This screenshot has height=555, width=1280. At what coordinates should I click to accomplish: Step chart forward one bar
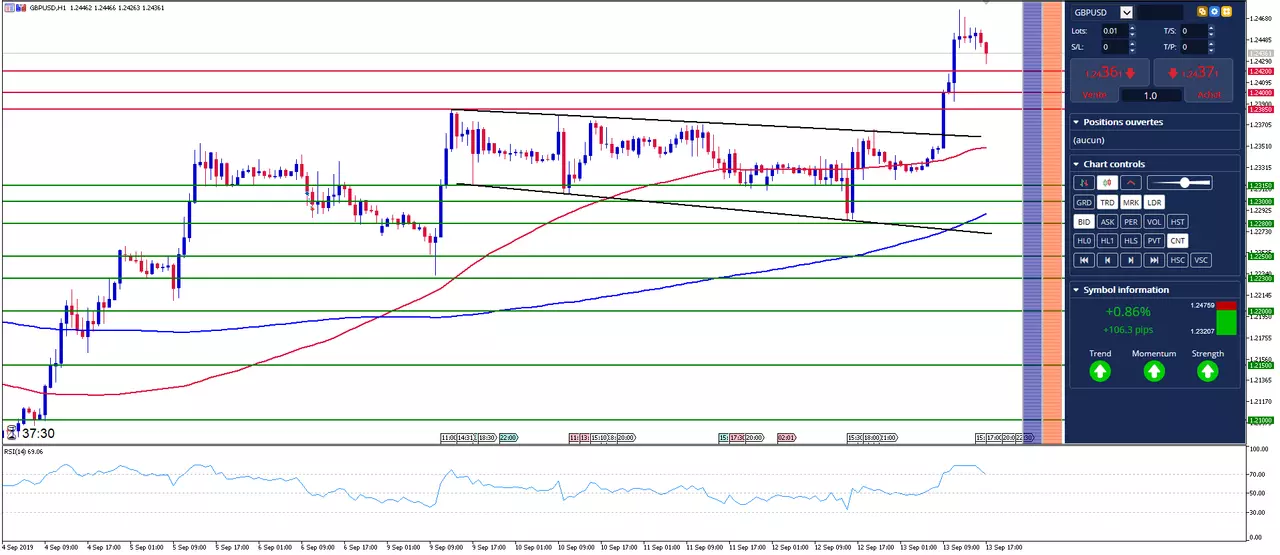[x=1131, y=260]
